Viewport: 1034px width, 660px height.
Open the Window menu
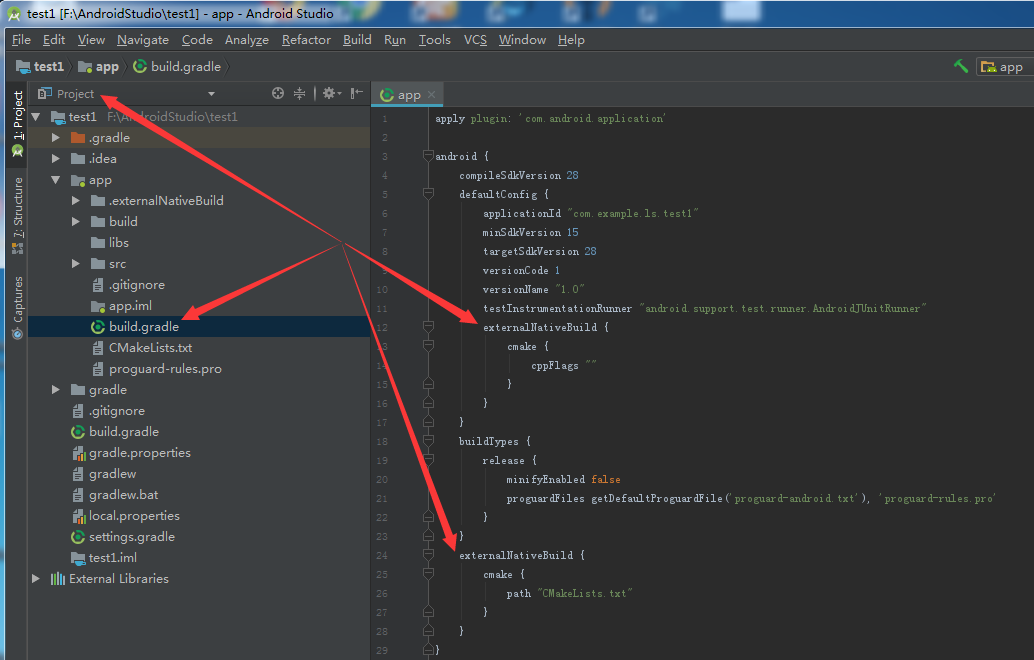tap(522, 40)
